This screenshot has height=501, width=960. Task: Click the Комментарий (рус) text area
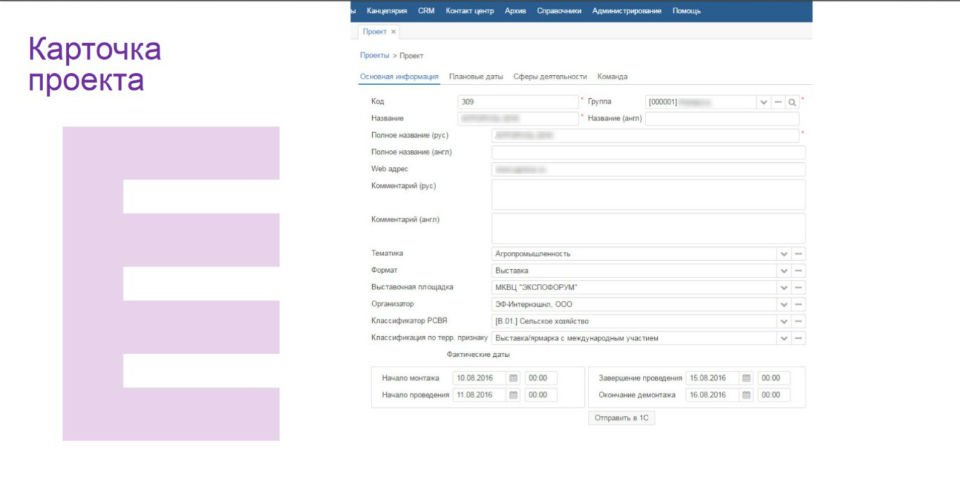[x=648, y=195]
